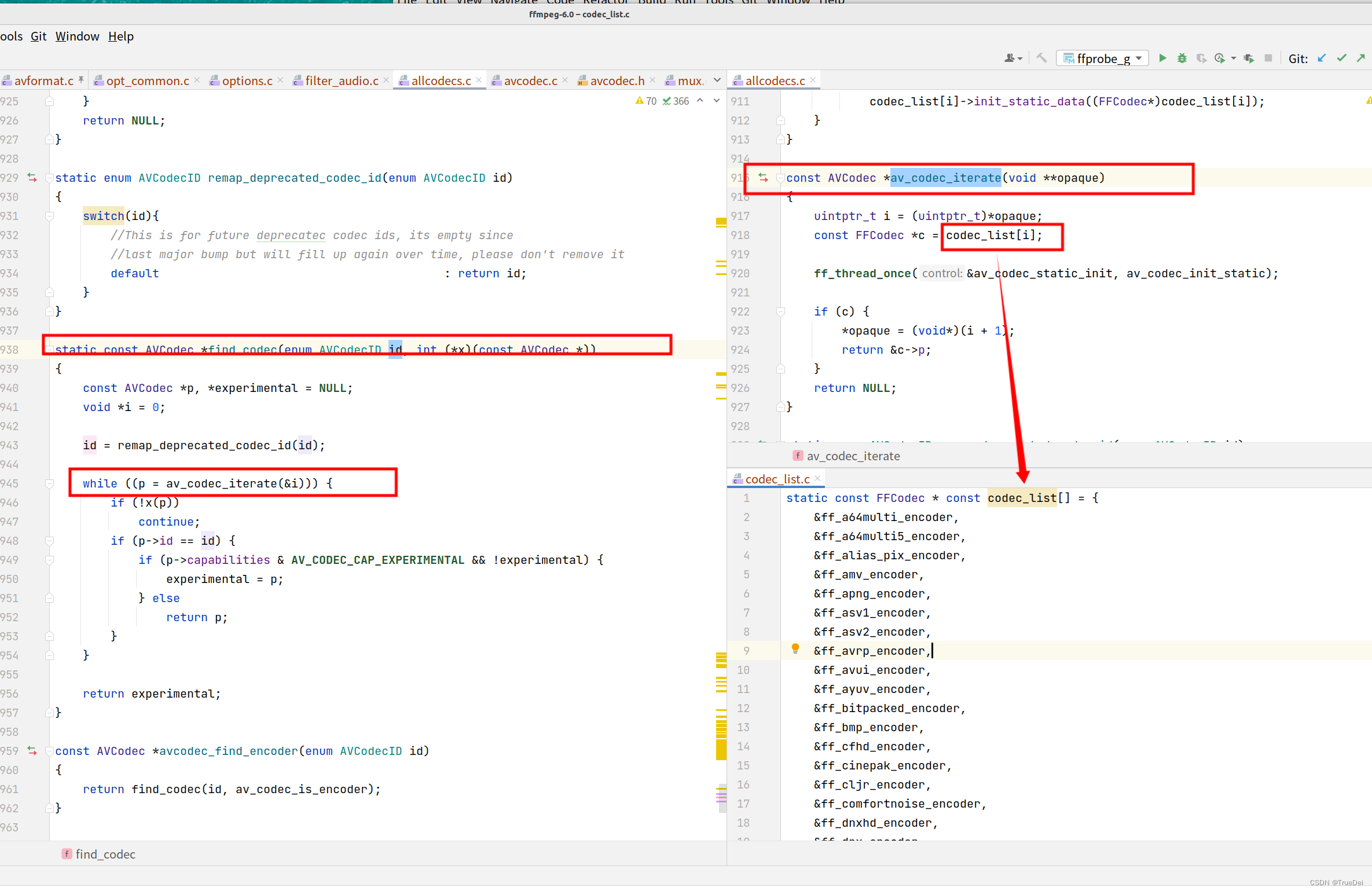
Task: Collapse the remap_deprecated_codec_id function at line 929
Action: 50,178
